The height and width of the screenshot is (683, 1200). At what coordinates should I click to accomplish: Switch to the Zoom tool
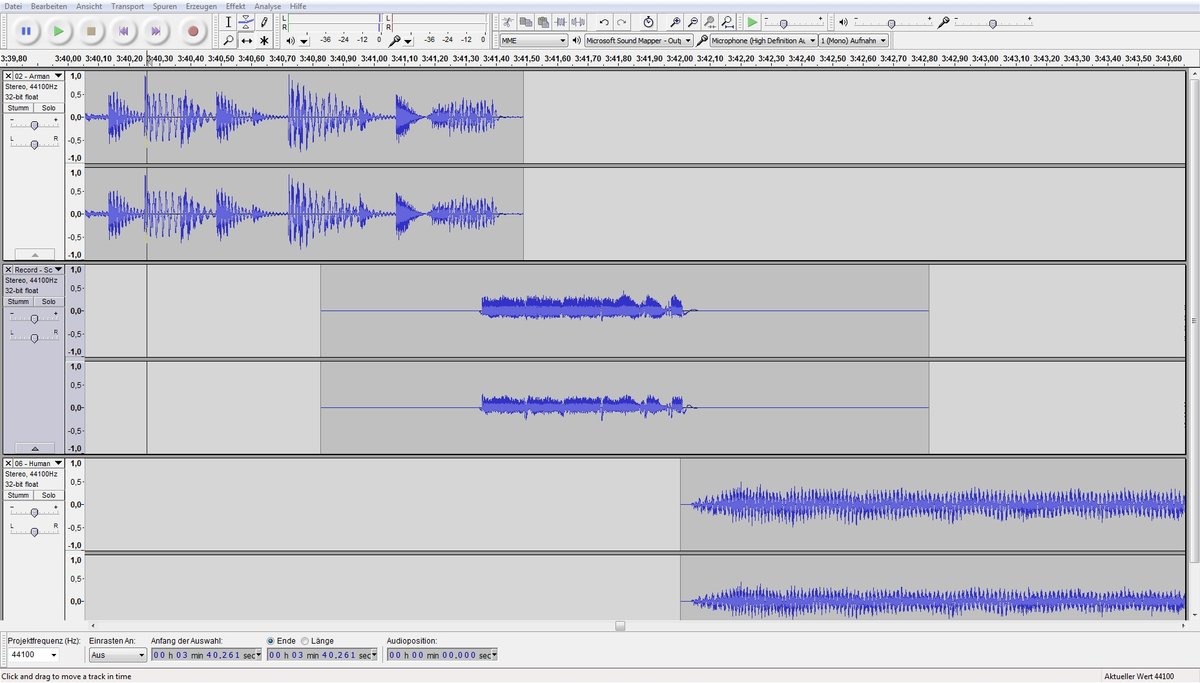coord(229,39)
